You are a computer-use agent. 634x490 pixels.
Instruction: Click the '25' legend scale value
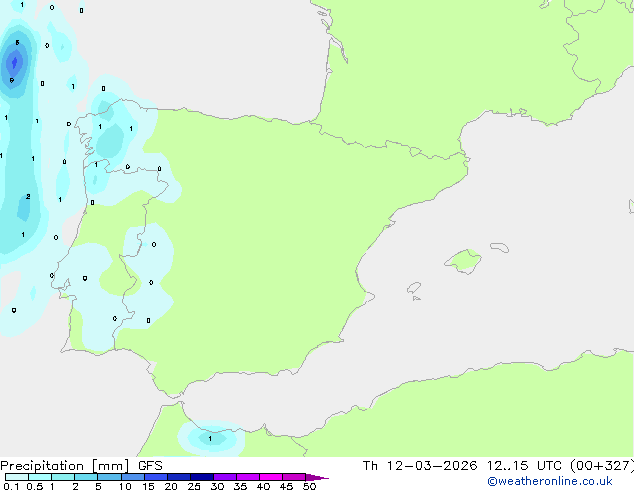pos(194,486)
